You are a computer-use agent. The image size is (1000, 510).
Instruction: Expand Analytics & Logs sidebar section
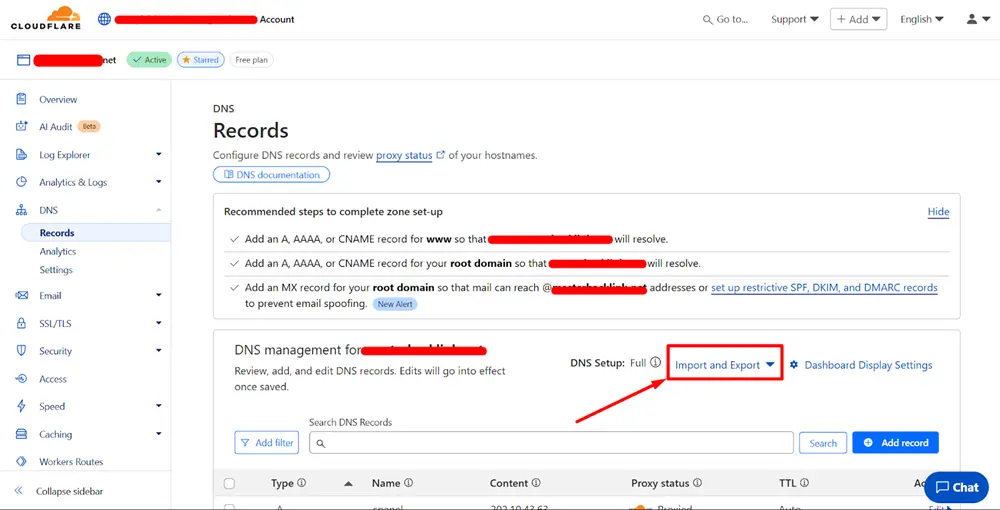[158, 182]
